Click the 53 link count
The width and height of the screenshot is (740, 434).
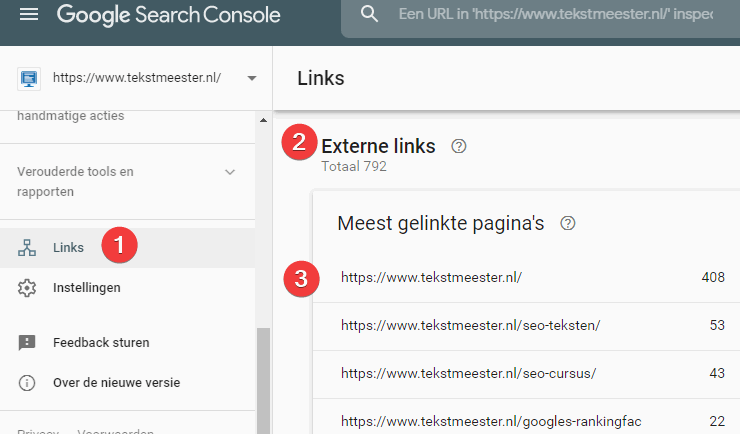click(717, 325)
